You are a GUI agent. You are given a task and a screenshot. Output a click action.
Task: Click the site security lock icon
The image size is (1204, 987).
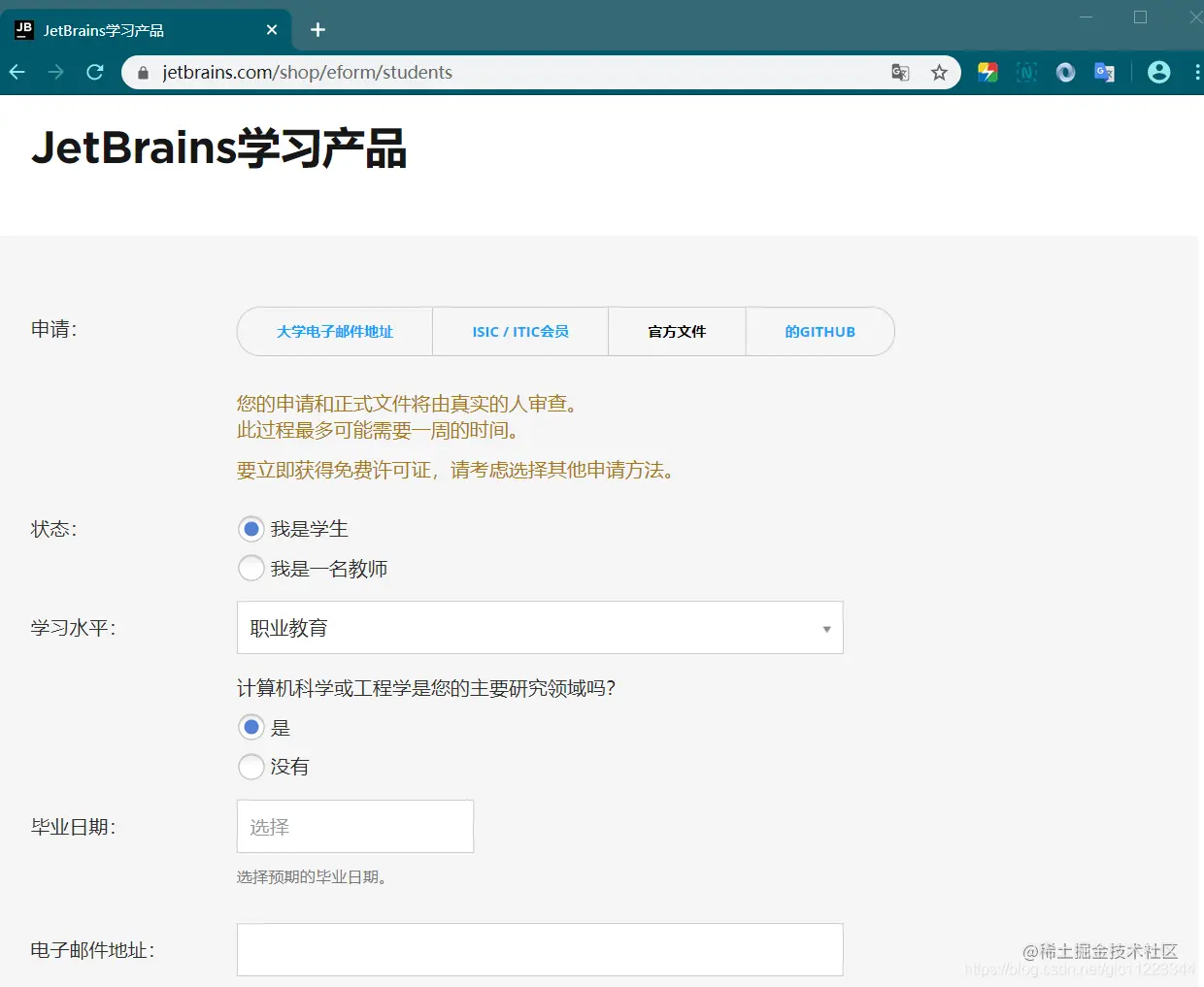(x=142, y=72)
